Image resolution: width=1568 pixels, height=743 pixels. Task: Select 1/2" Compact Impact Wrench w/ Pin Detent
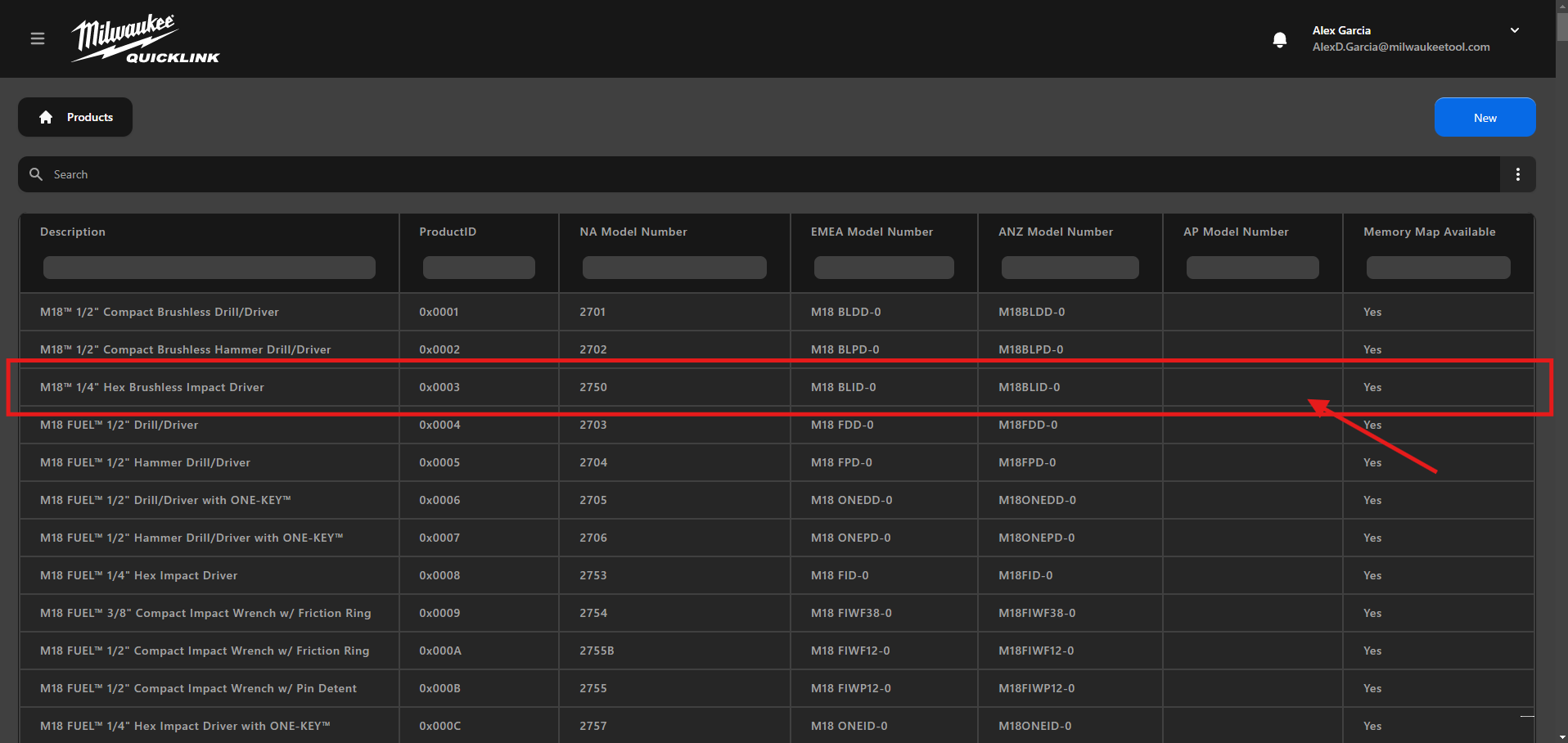[x=777, y=688]
